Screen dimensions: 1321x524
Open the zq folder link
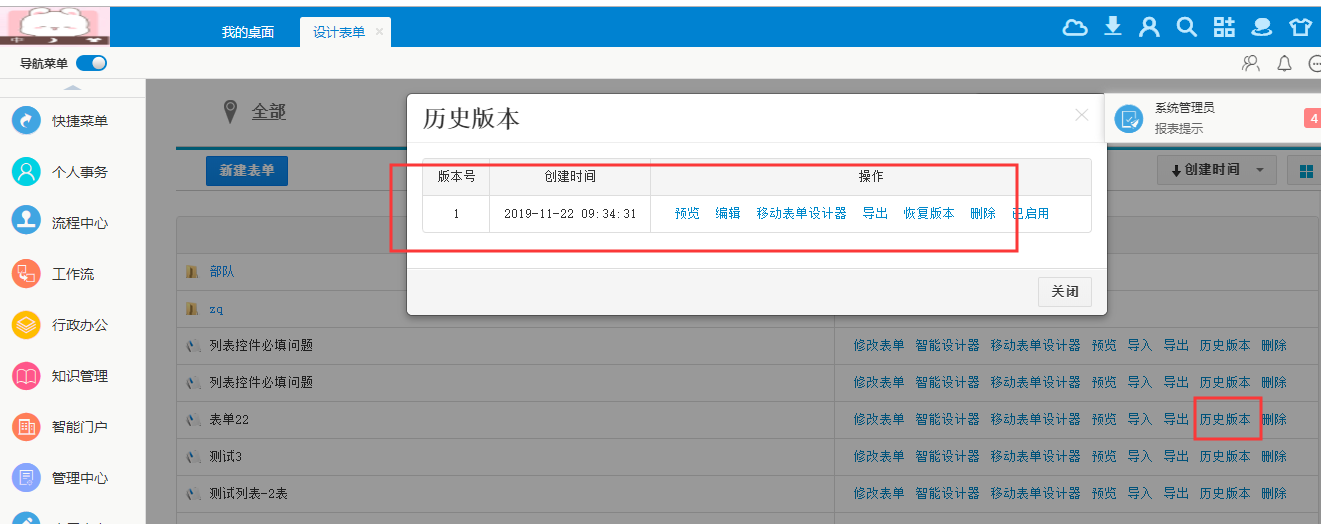click(216, 309)
